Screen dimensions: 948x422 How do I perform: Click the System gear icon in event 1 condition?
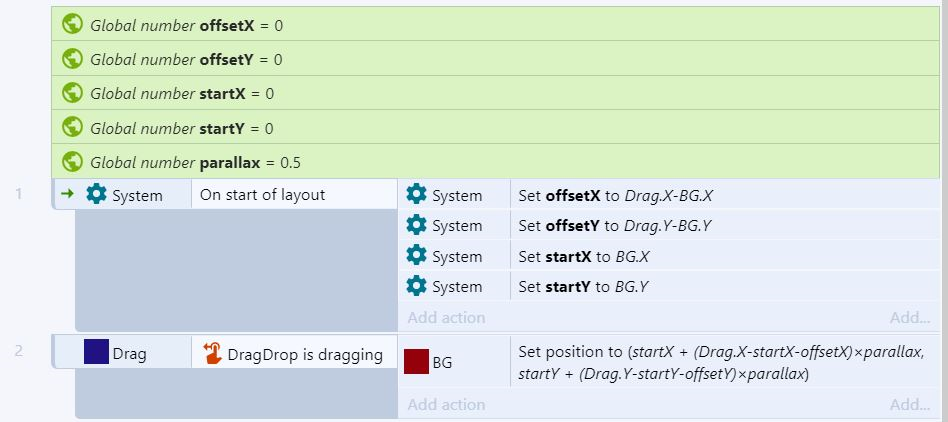point(96,195)
